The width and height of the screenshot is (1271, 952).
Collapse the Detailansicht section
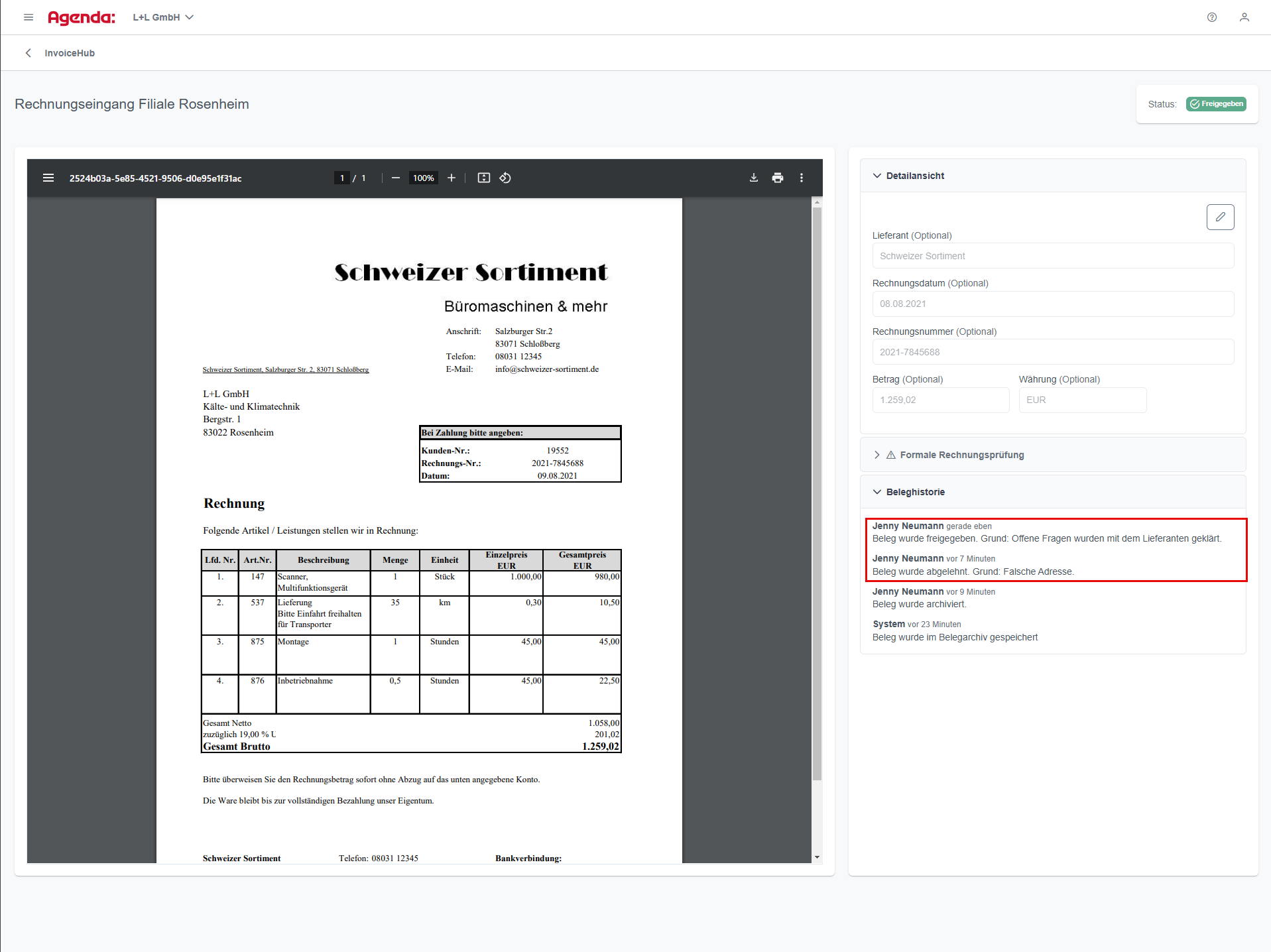click(x=1053, y=176)
